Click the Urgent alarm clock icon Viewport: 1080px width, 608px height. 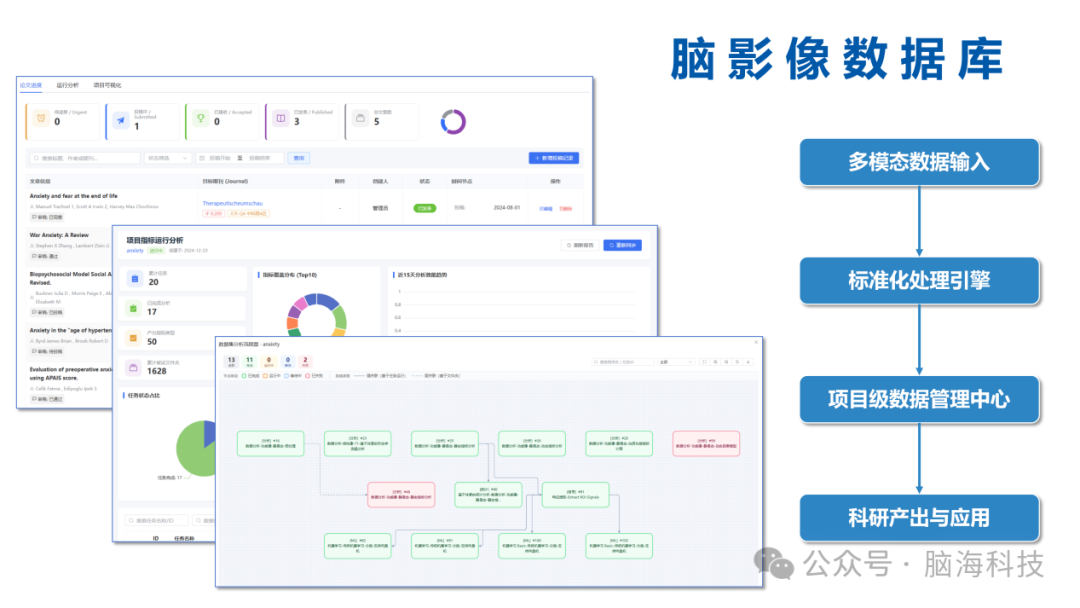[x=41, y=118]
